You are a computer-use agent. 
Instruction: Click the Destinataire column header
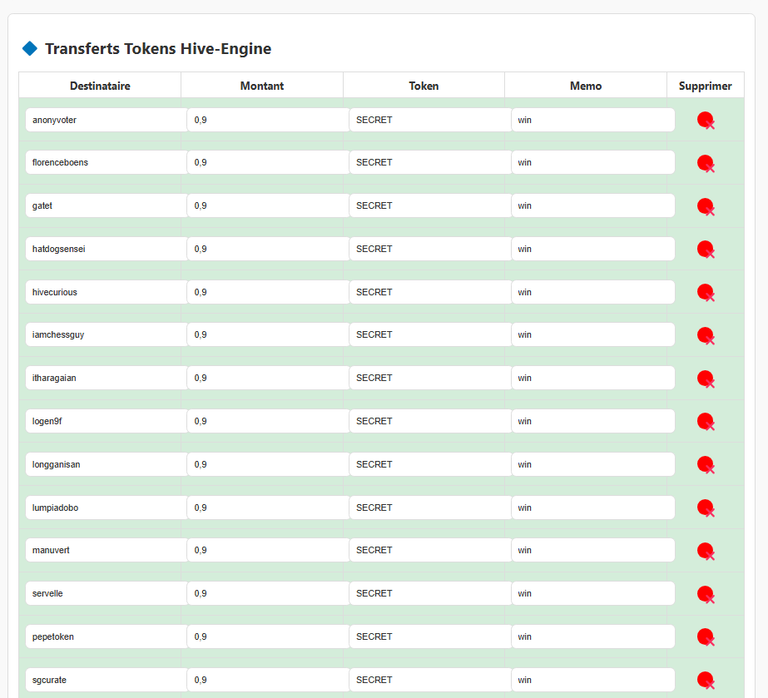(x=100, y=86)
